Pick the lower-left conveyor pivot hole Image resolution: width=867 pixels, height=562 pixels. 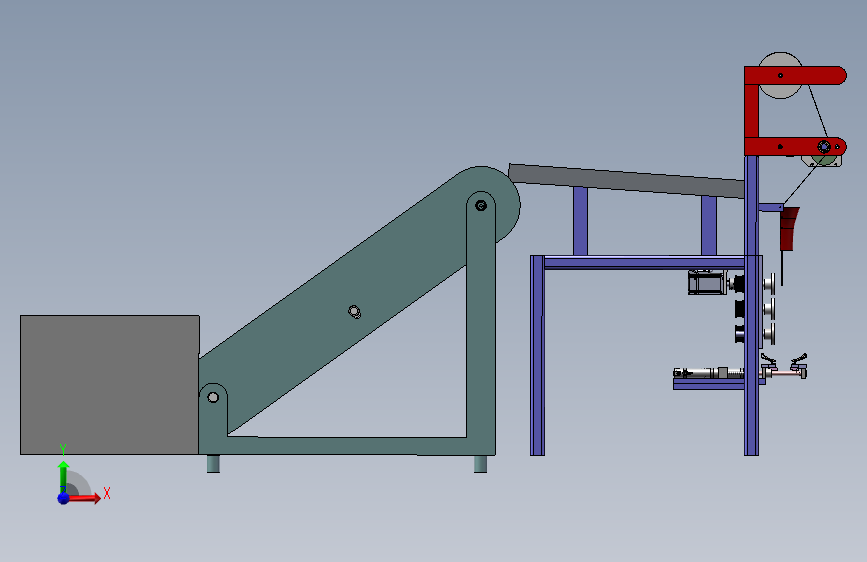point(213,397)
